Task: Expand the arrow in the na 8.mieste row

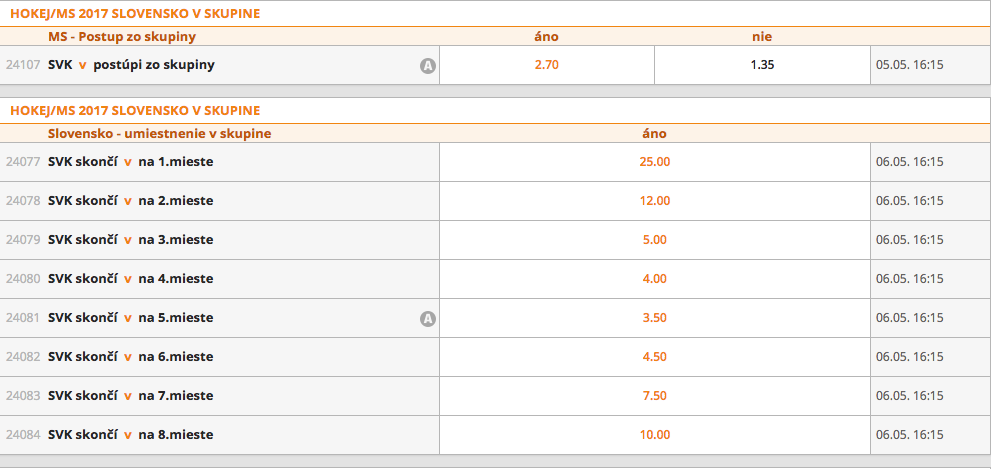Action: (127, 435)
